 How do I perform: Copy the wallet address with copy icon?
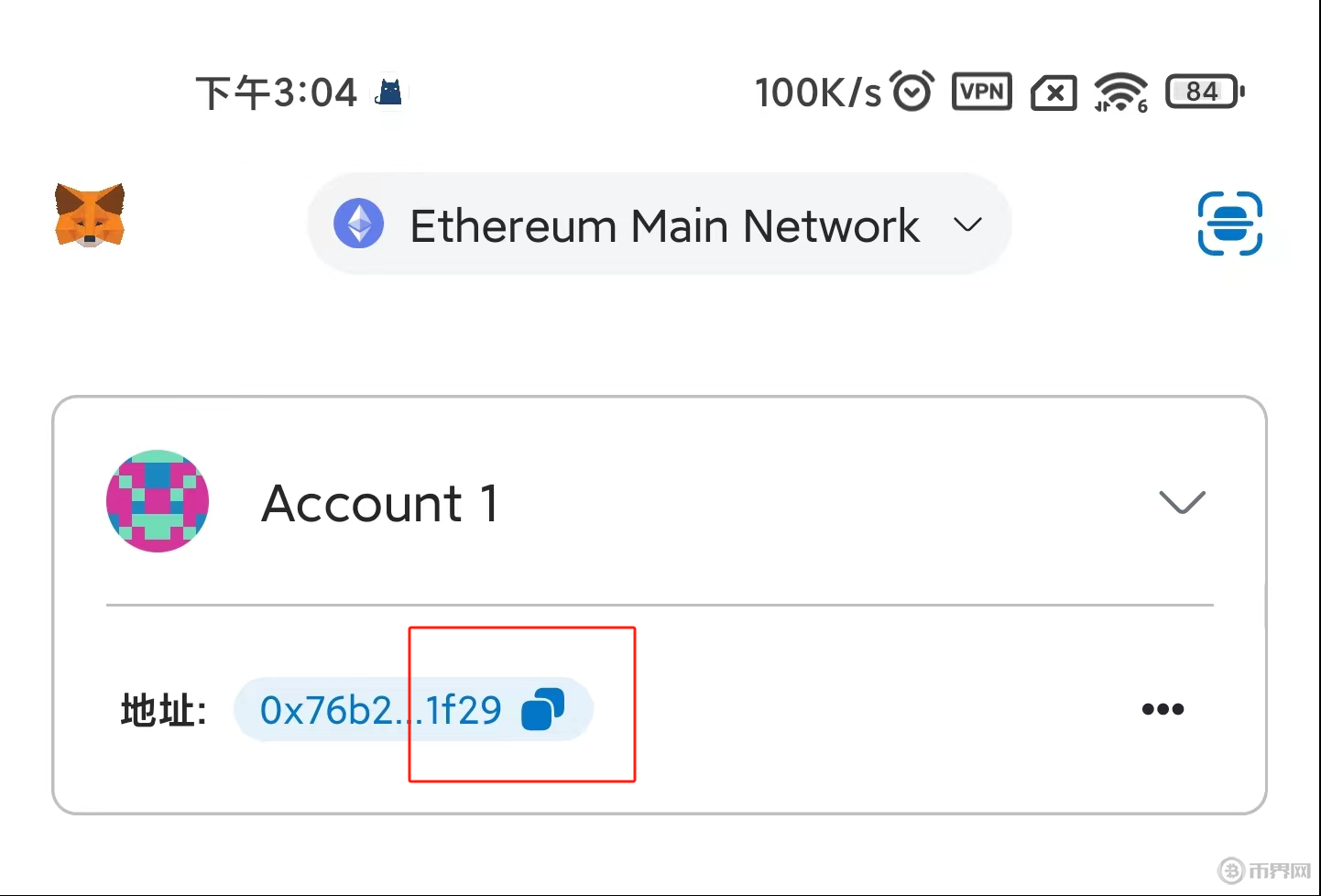[x=542, y=710]
